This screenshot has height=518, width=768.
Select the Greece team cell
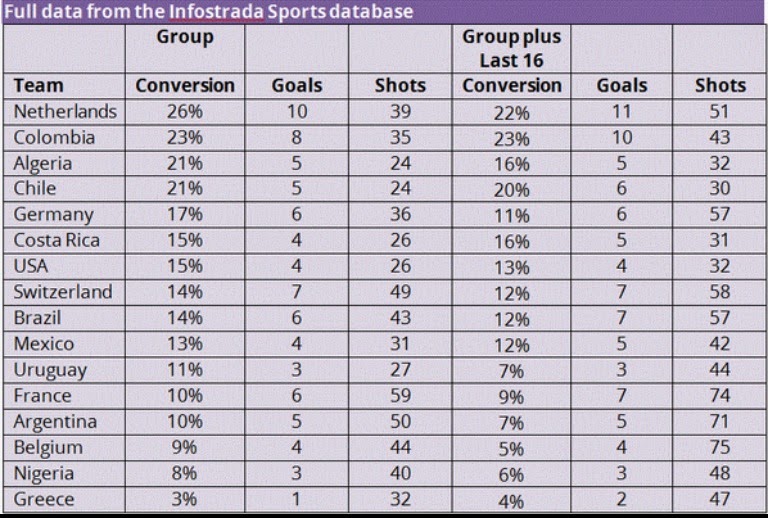pos(45,499)
